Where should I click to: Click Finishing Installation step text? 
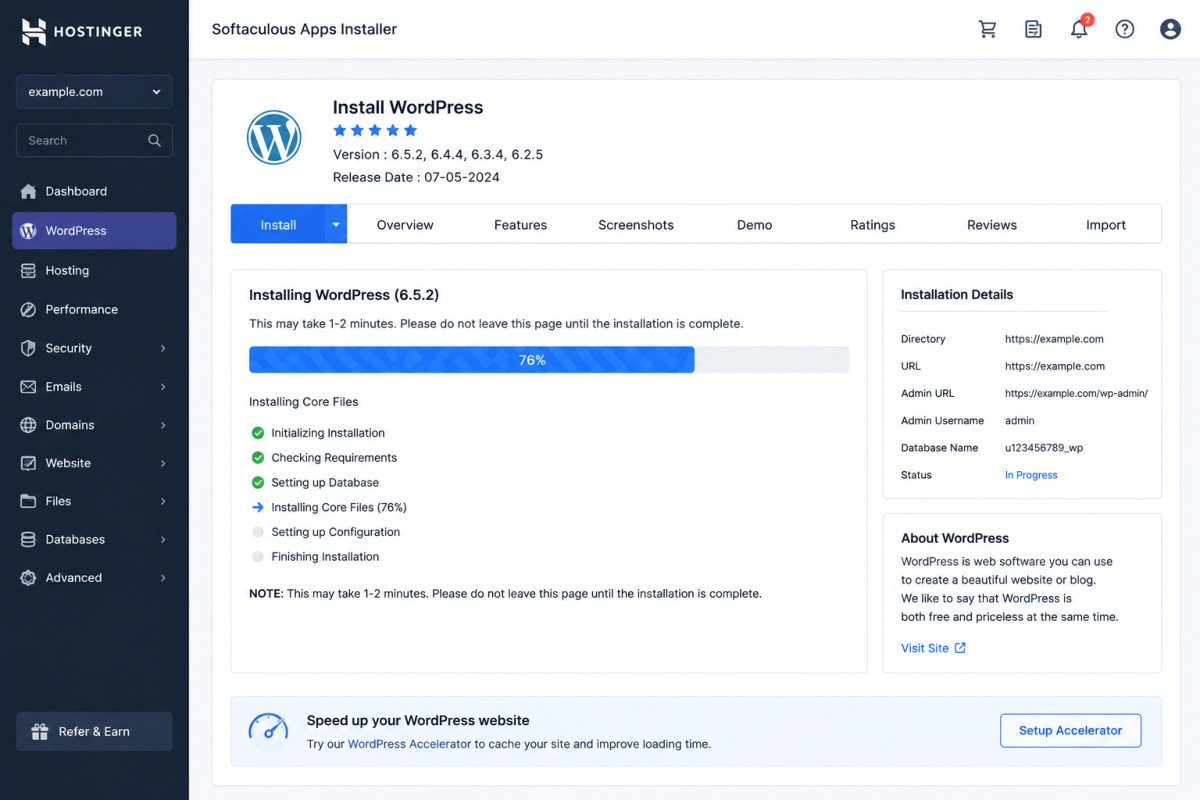[x=325, y=557]
